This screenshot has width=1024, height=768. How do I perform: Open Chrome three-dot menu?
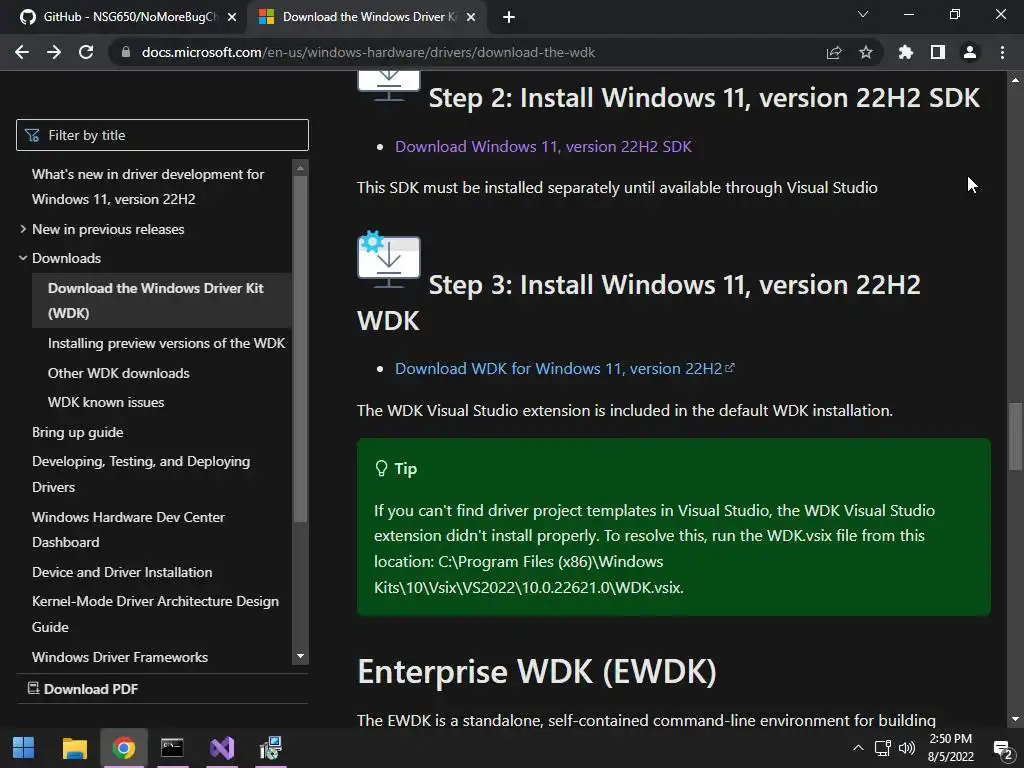pos(1002,52)
